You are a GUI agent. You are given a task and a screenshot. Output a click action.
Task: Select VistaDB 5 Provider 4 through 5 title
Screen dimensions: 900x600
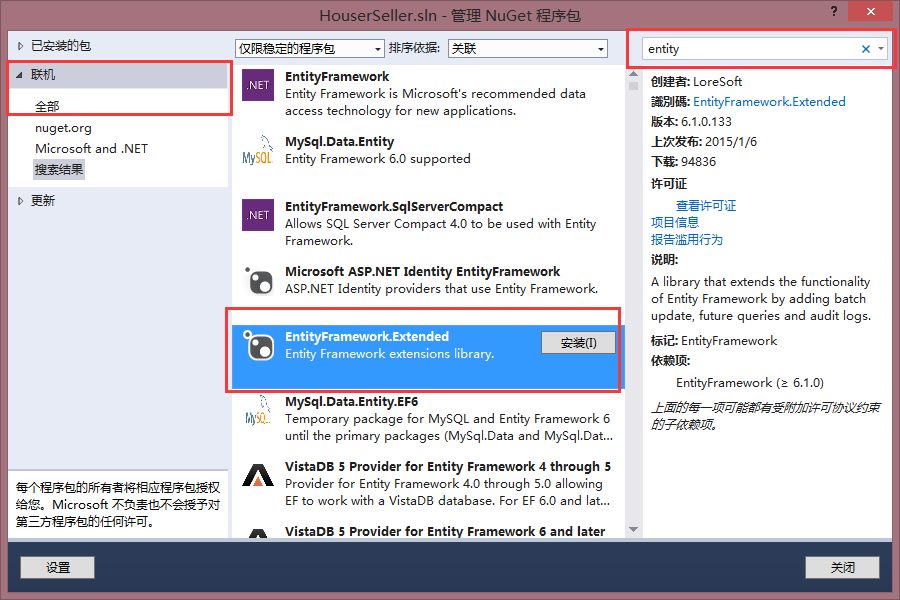448,467
